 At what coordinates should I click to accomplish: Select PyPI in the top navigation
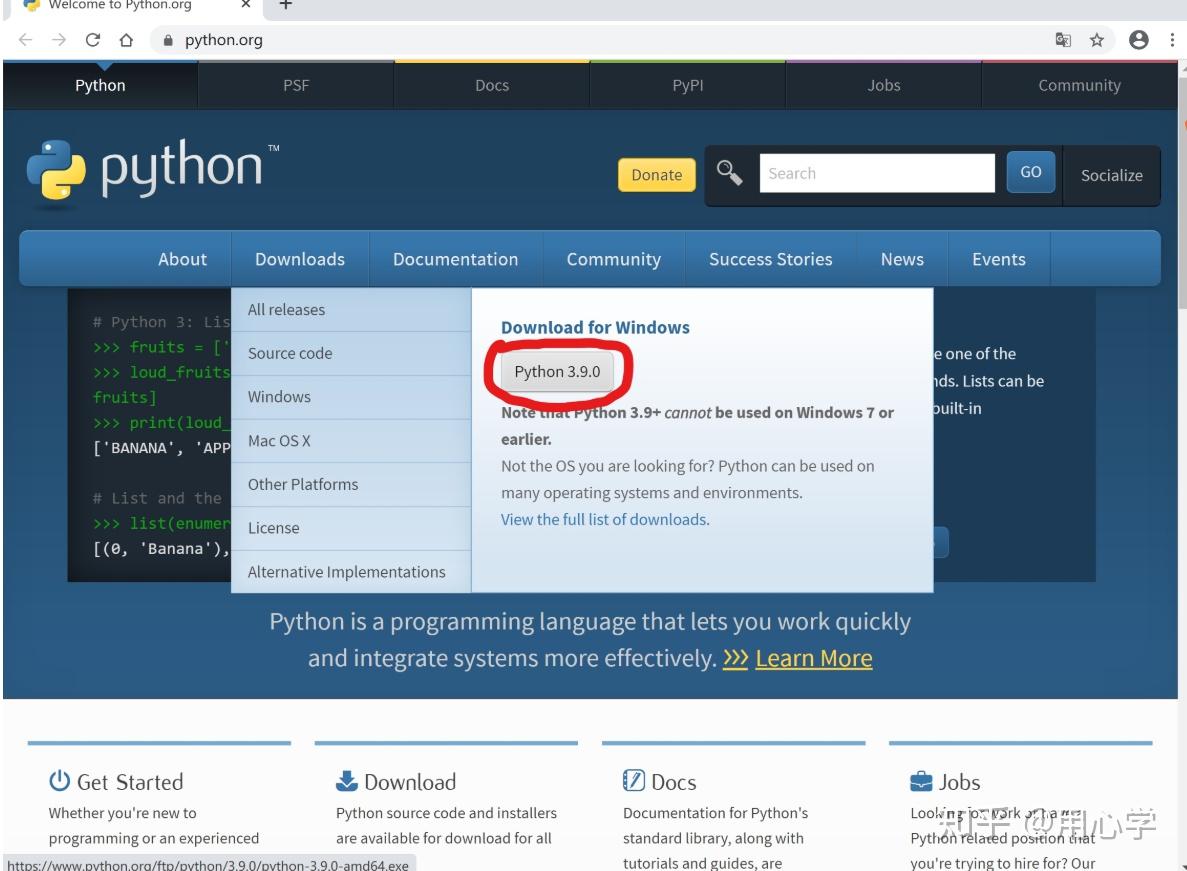click(x=687, y=85)
